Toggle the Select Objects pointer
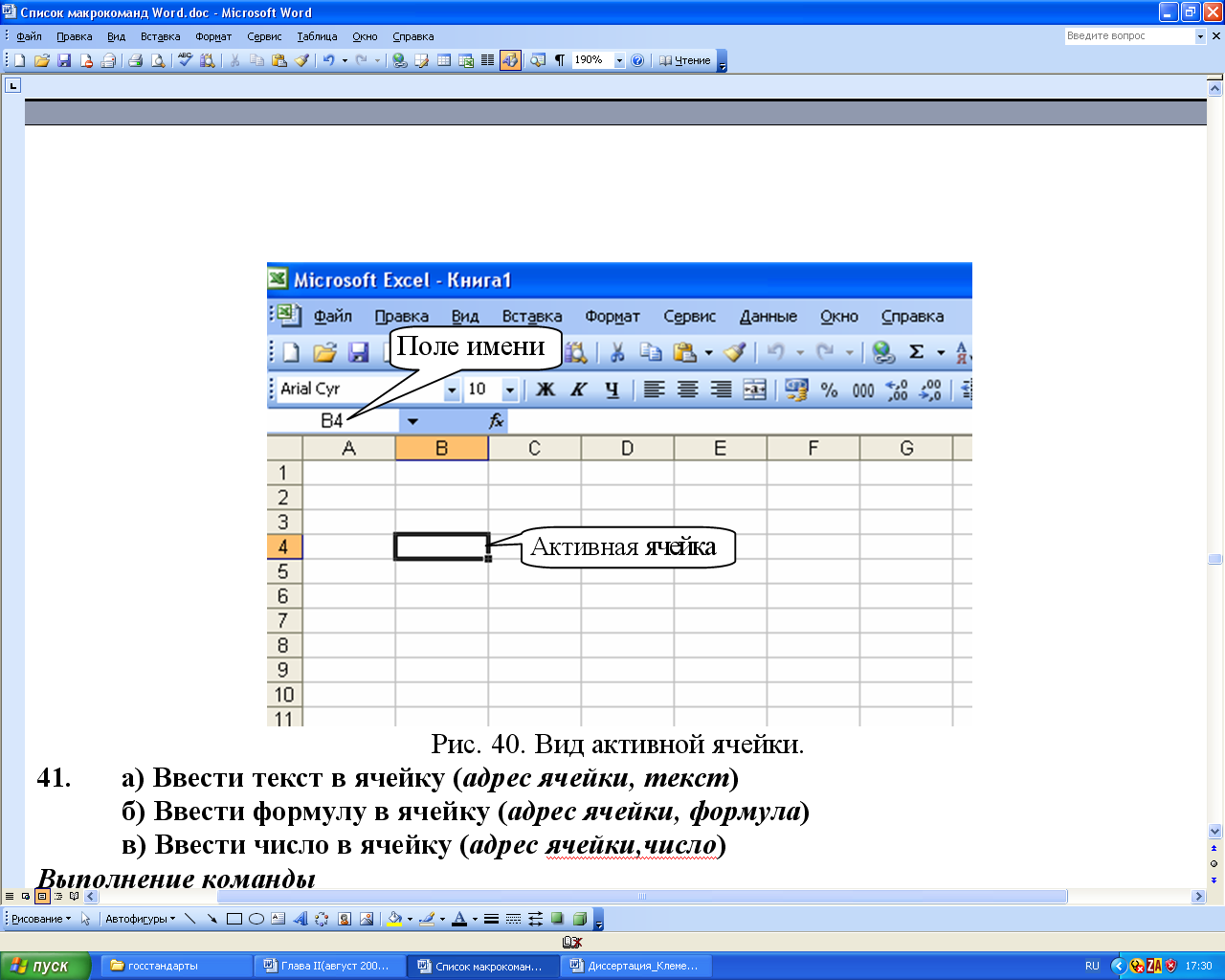Screen dimensions: 1225x980 [x=85, y=919]
